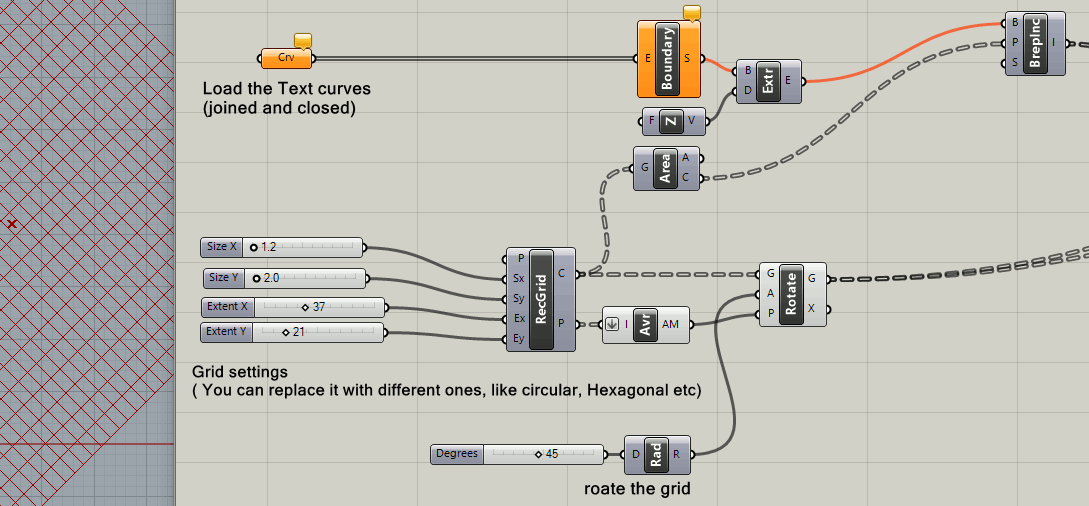The width and height of the screenshot is (1089, 506).
Task: Click the 'Grid settings' note text
Action: [239, 372]
